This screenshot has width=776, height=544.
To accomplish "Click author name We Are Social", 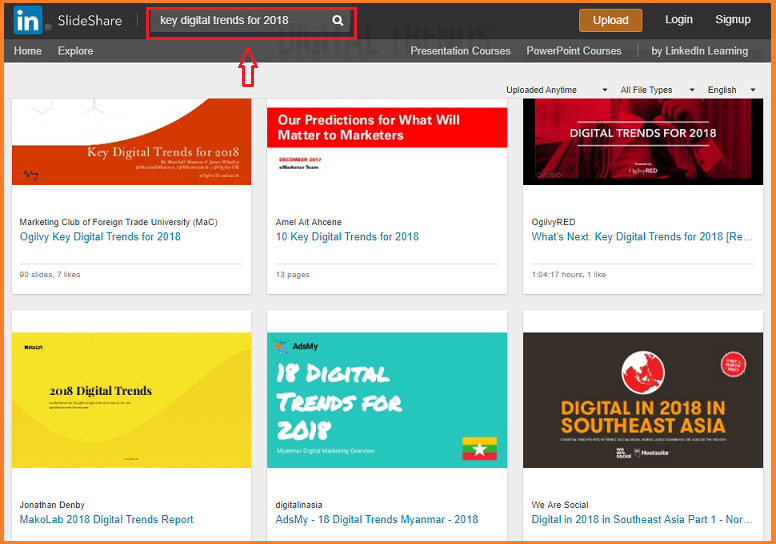I will (x=560, y=505).
